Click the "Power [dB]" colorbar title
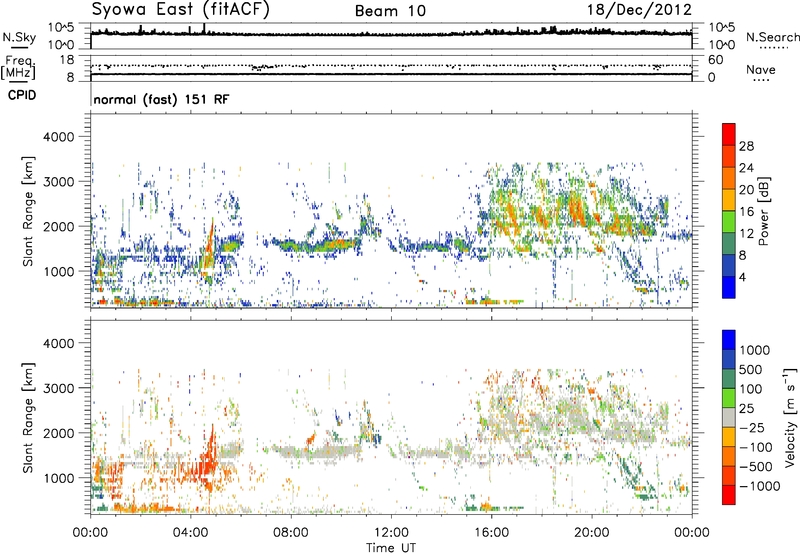The image size is (800, 554). 763,211
